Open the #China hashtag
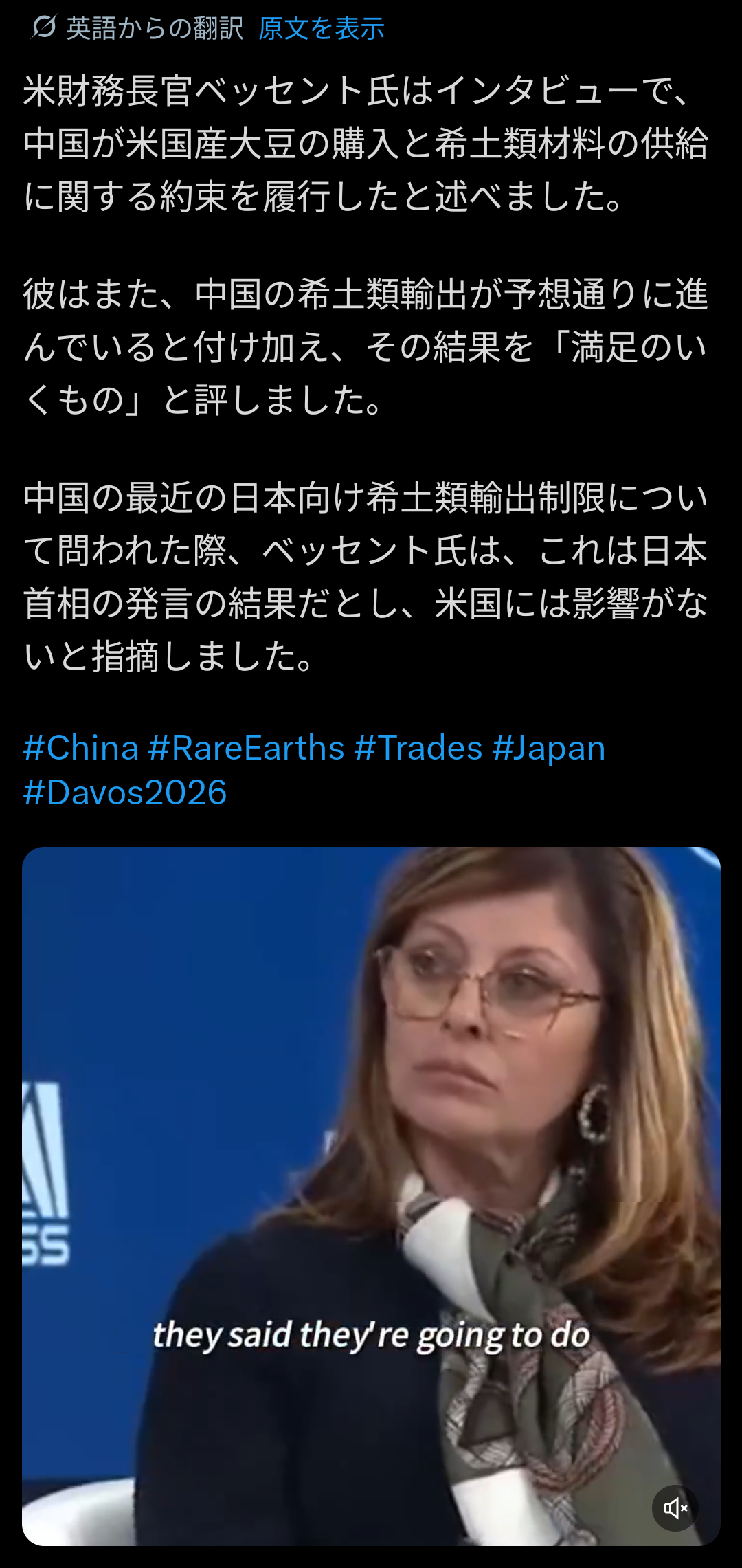 tap(81, 747)
